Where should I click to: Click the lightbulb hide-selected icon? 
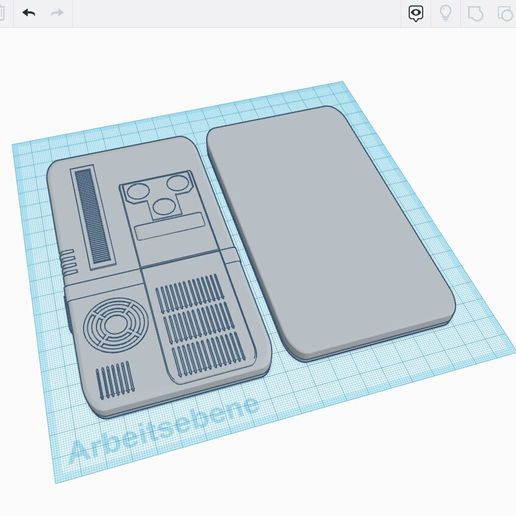pyautogui.click(x=446, y=14)
